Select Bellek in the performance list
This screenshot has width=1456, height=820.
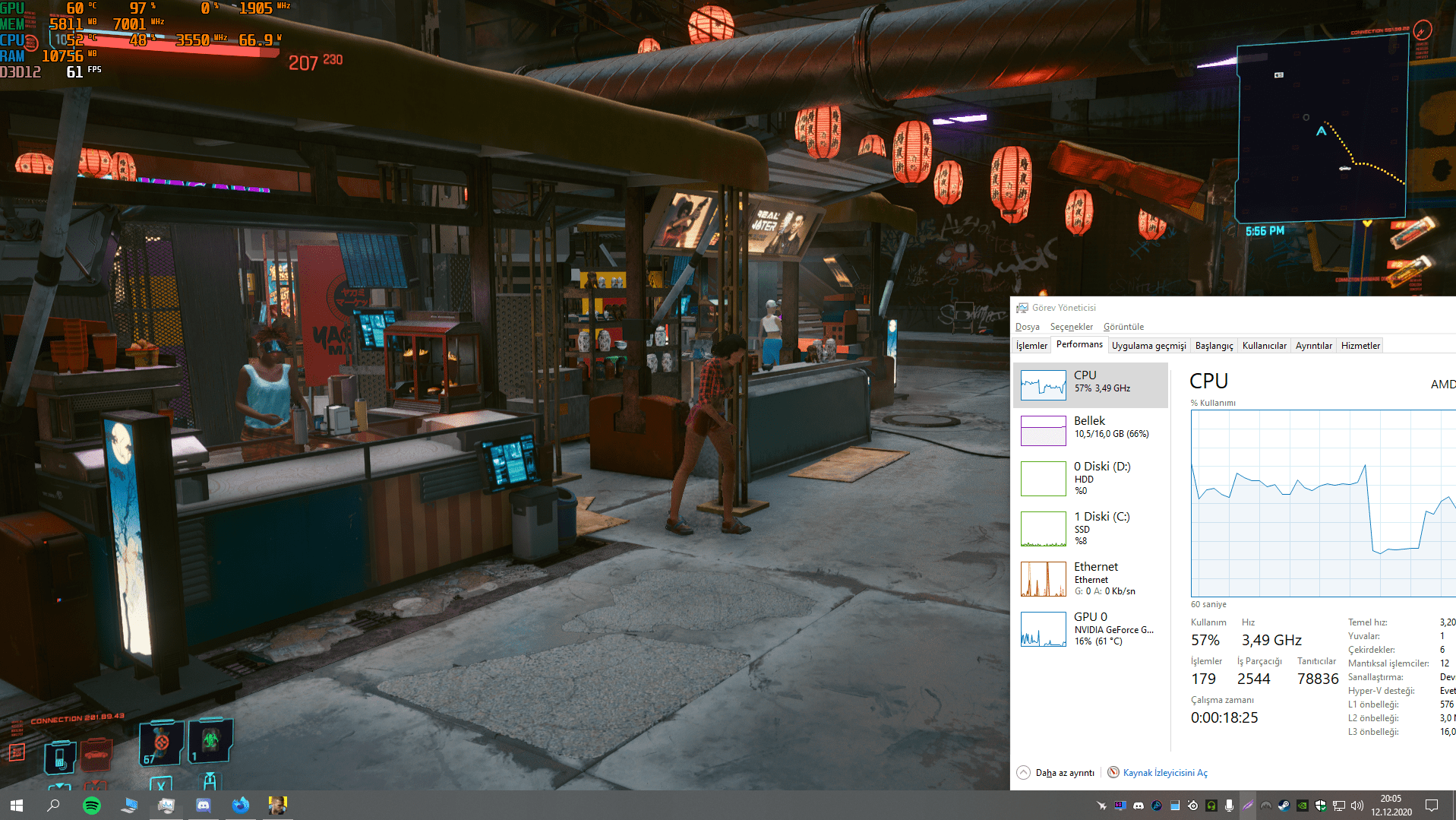tap(1091, 430)
